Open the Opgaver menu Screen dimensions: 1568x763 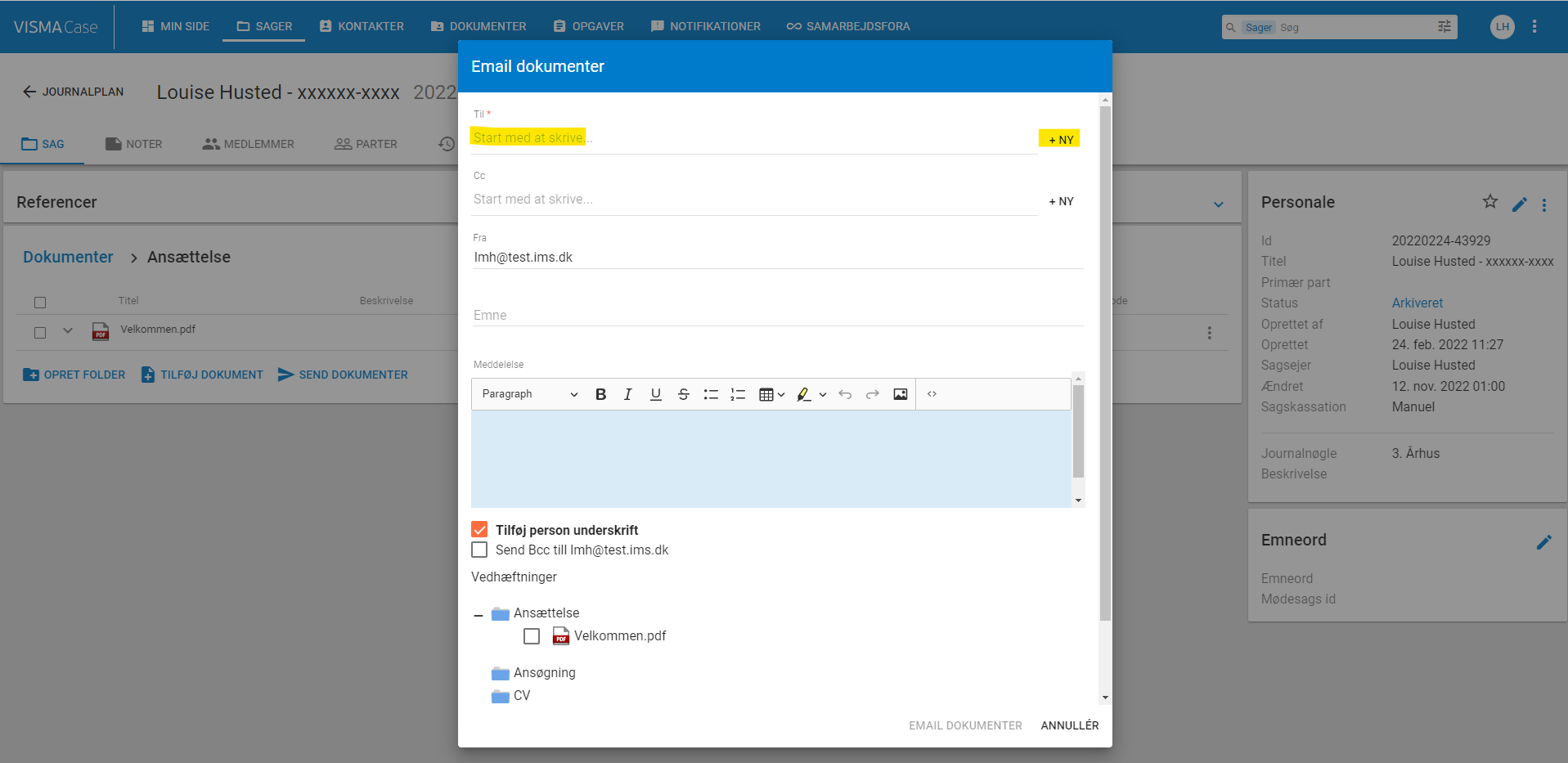(588, 26)
